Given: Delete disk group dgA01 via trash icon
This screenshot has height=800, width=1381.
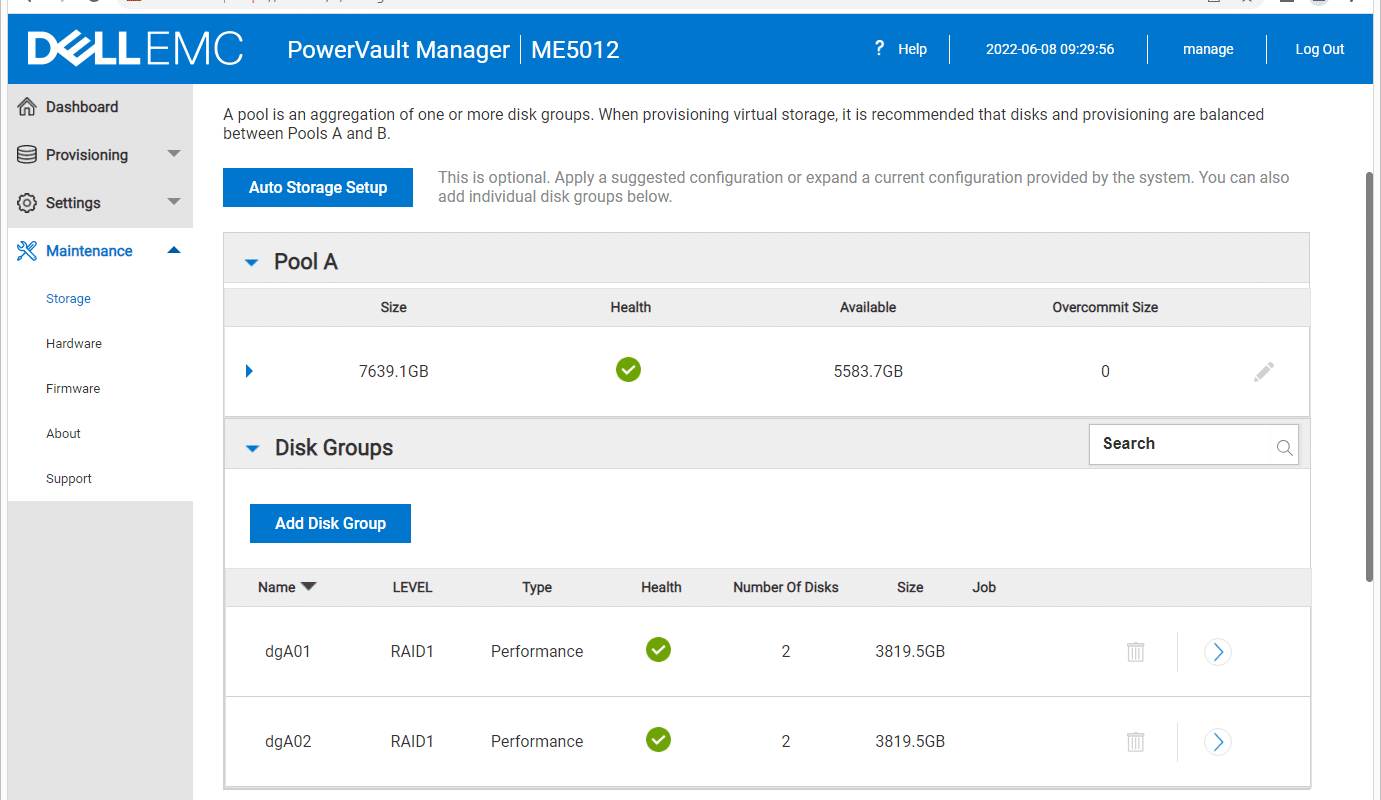Looking at the screenshot, I should pyautogui.click(x=1136, y=652).
